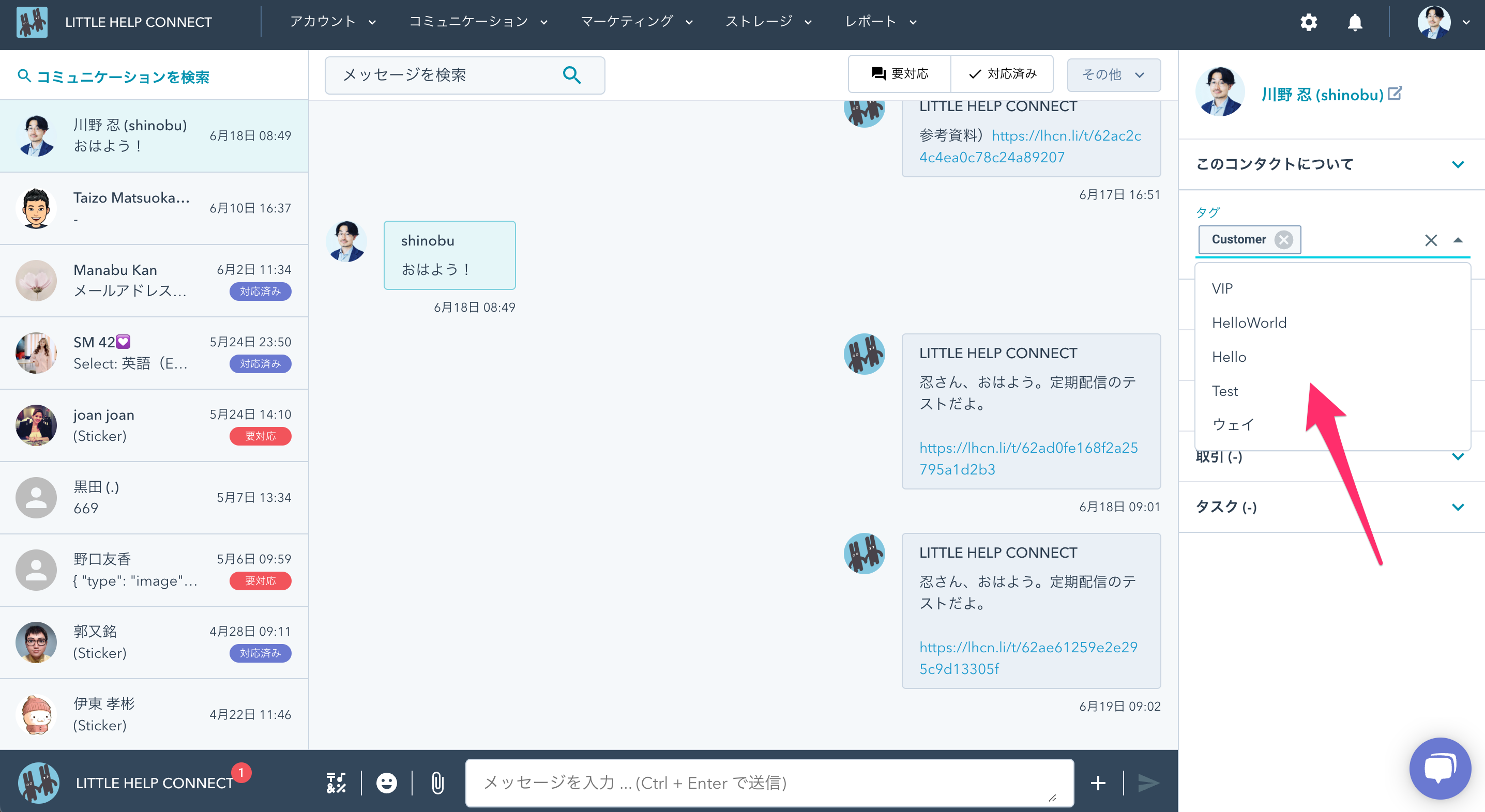Open the settings gear icon
The height and width of the screenshot is (812, 1485).
click(1308, 22)
